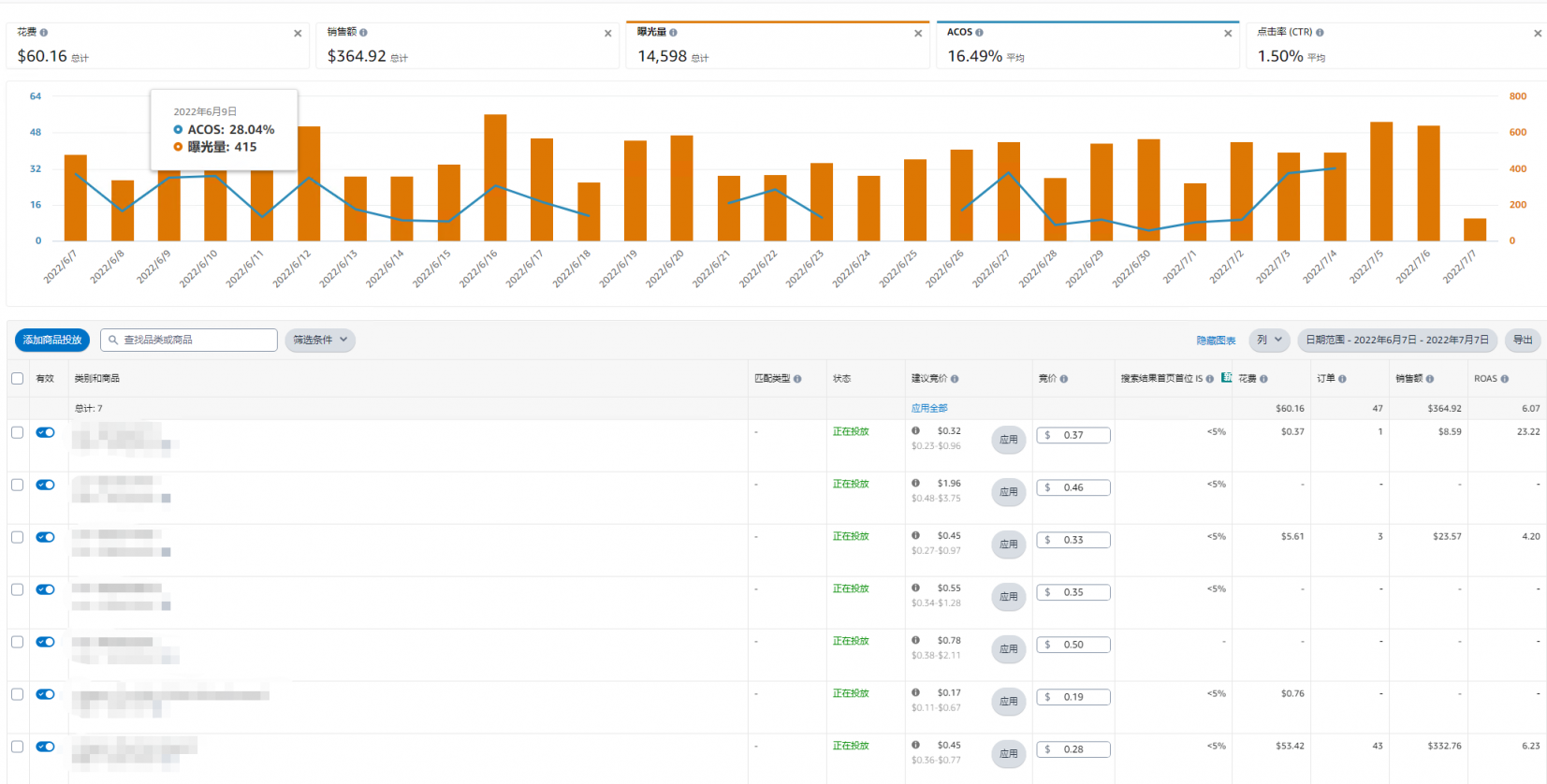The image size is (1547, 784).
Task: Select the ACOS 16.49% metric card
Action: [1087, 46]
